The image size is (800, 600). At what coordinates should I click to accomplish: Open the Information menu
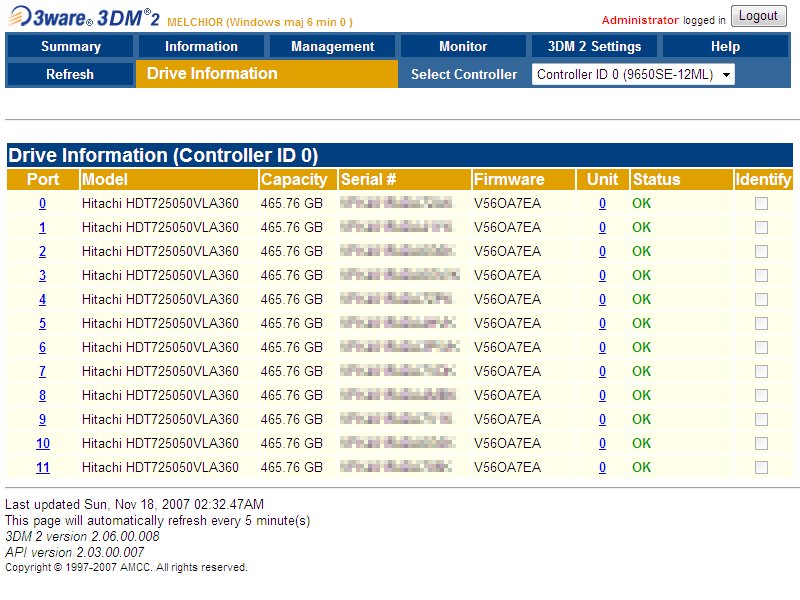pyautogui.click(x=201, y=46)
